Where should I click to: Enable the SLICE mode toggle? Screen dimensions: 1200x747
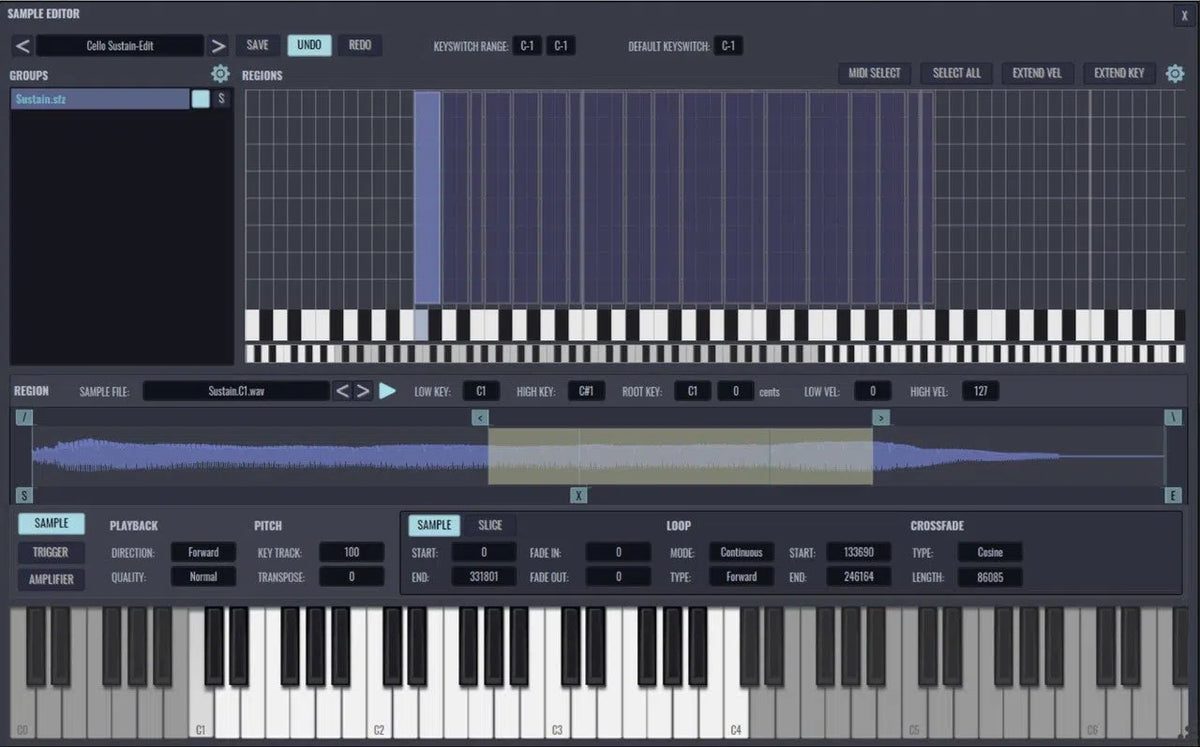(x=489, y=524)
